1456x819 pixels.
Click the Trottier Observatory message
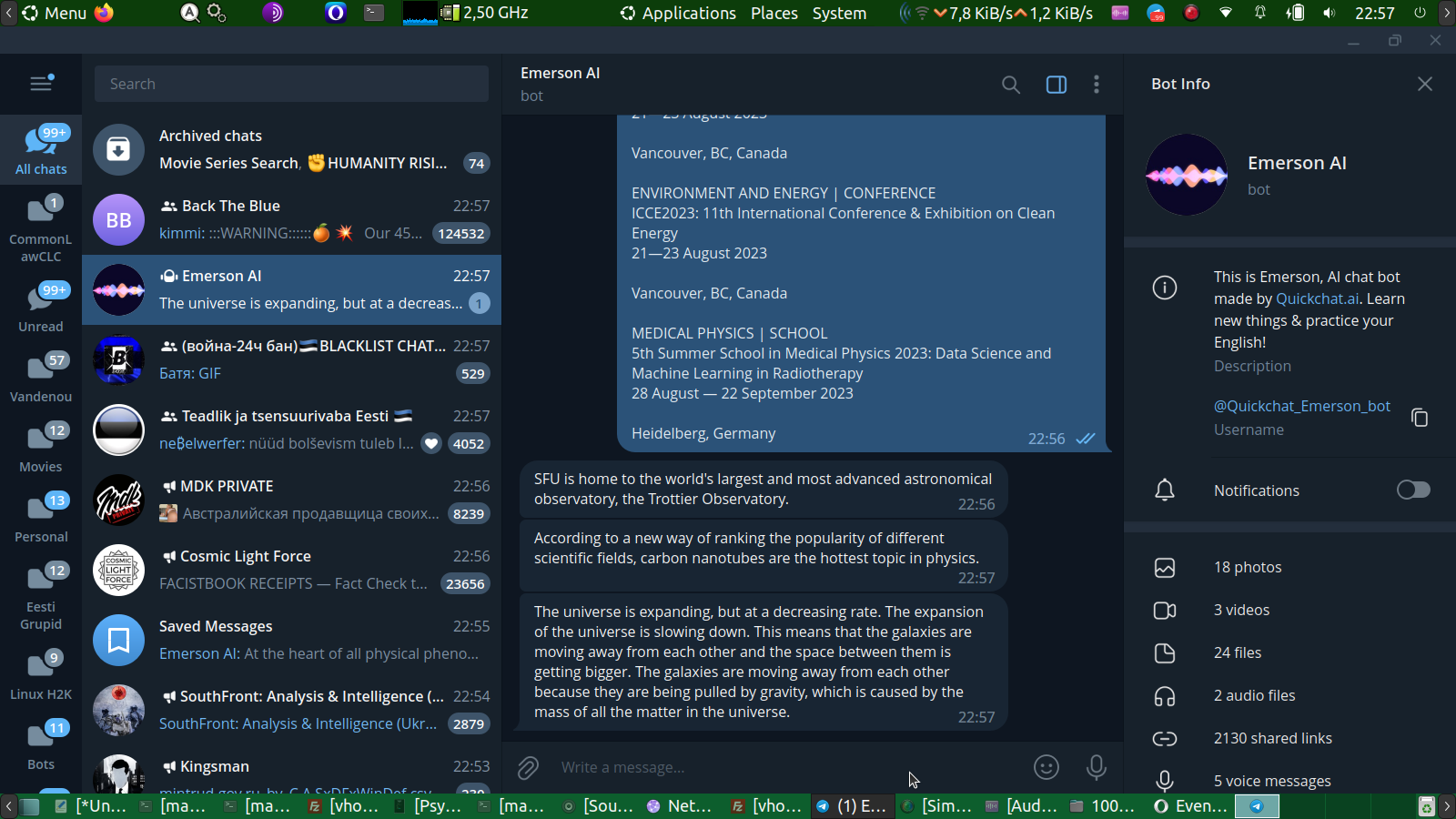(764, 490)
